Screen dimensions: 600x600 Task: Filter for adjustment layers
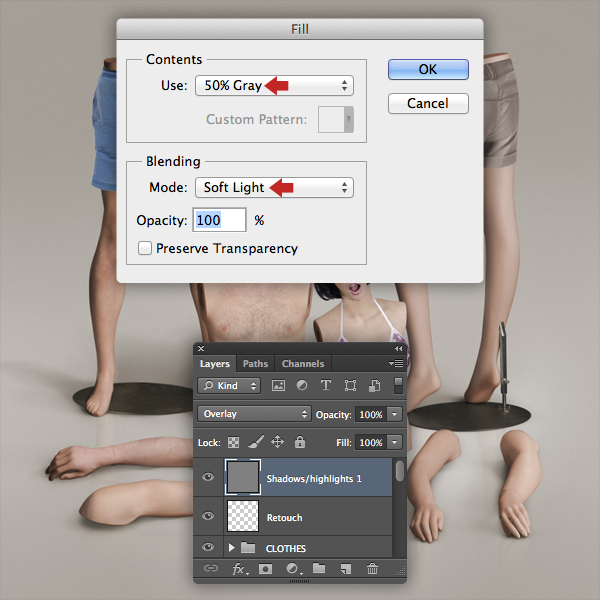(x=302, y=385)
